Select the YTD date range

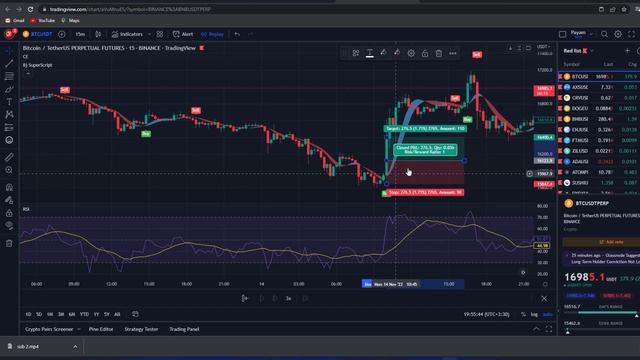(84, 314)
